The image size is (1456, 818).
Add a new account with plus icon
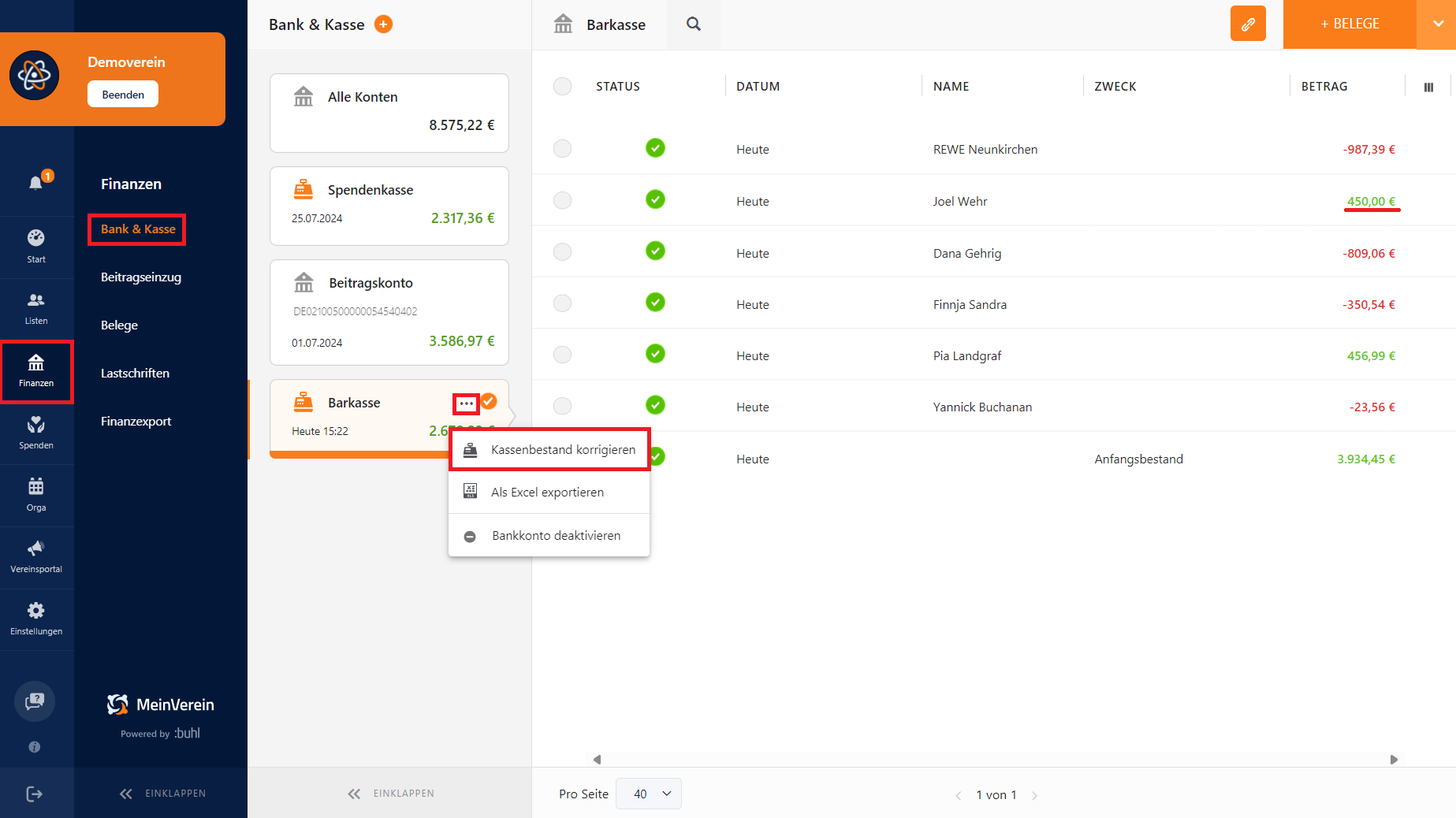click(x=384, y=24)
